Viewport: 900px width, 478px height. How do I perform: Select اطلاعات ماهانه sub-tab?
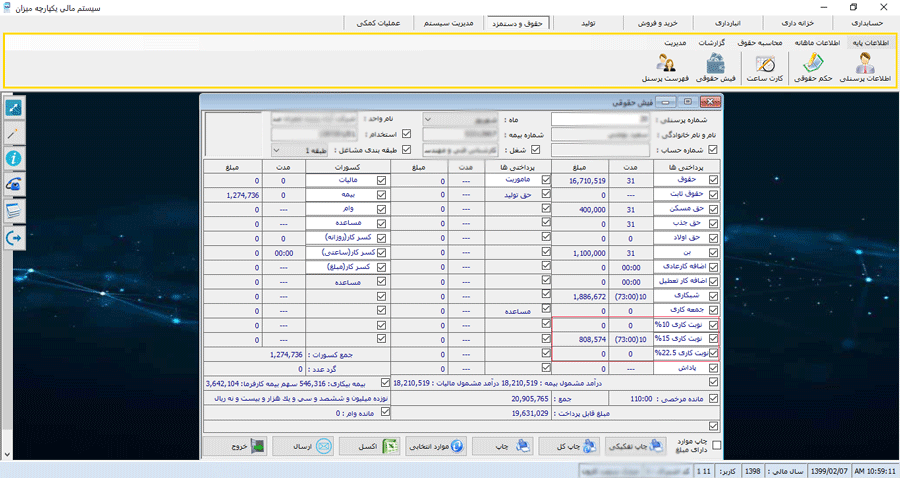coord(817,43)
